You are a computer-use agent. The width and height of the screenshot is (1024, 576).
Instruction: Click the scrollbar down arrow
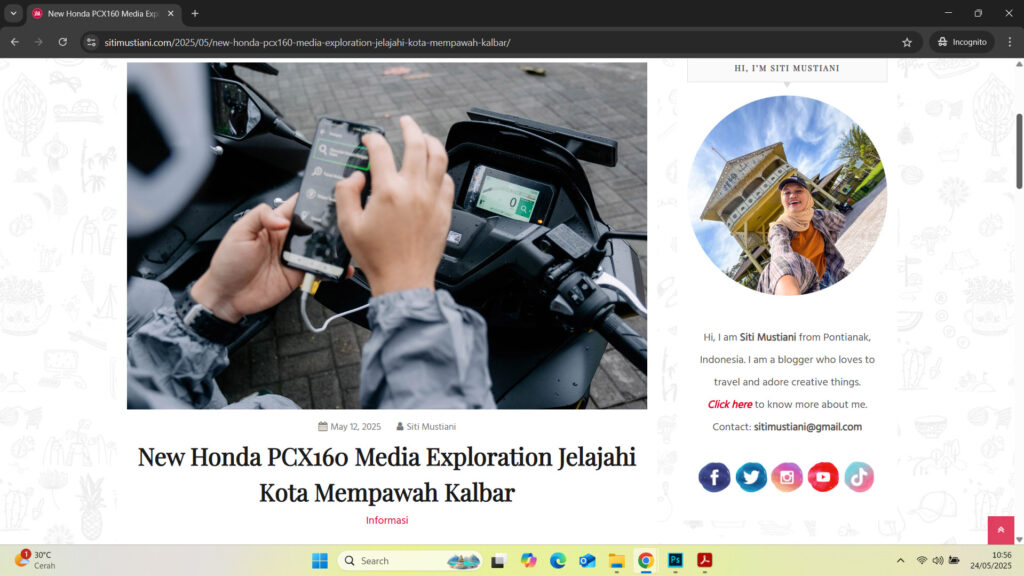coord(1019,539)
